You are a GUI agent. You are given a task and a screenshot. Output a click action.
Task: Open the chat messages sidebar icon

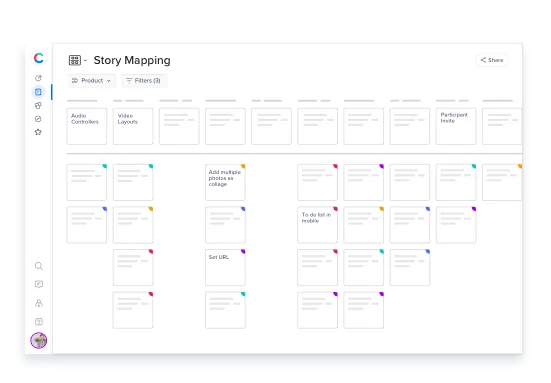click(39, 284)
